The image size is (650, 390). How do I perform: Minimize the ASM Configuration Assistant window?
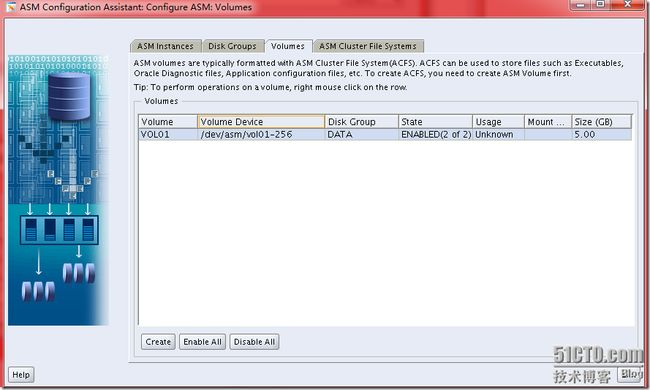pos(581,5)
